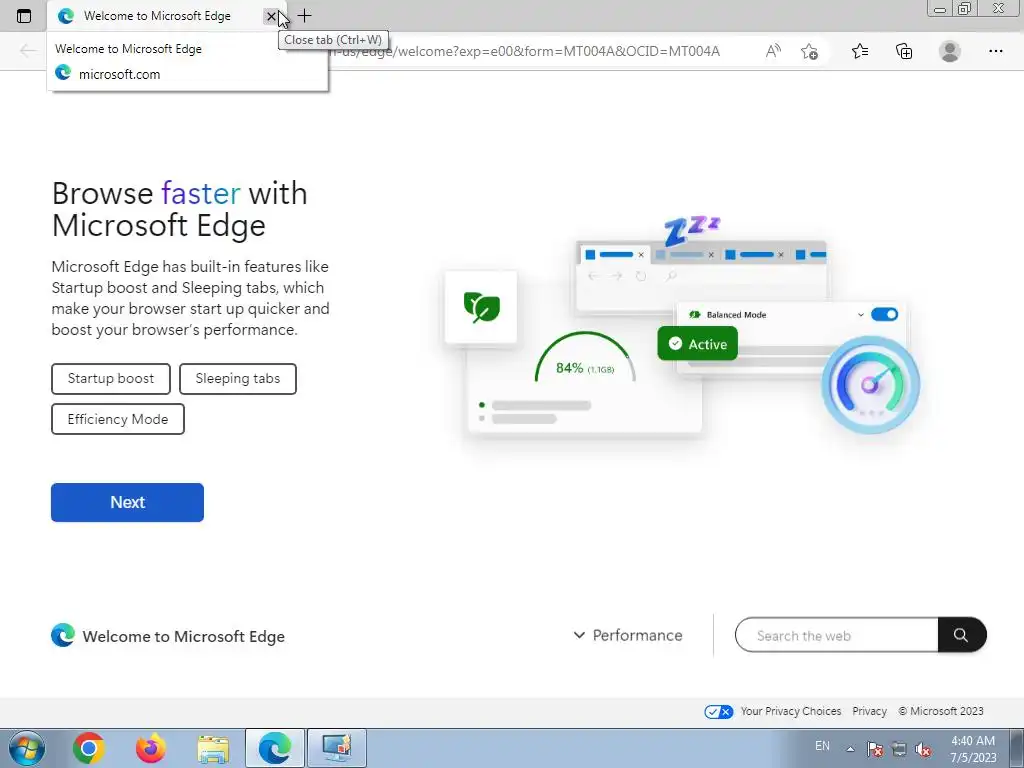Expand the Performance dropdown
Image resolution: width=1024 pixels, height=768 pixels.
628,635
